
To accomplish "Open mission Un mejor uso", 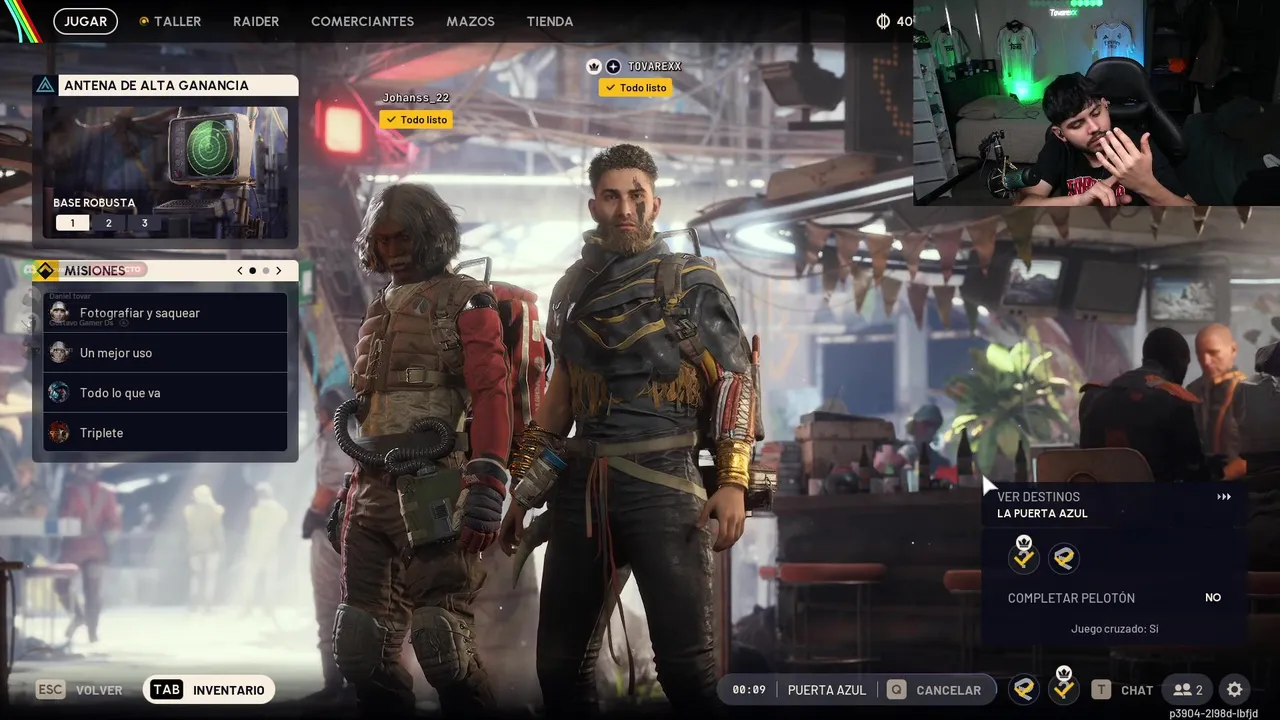I will coord(165,353).
